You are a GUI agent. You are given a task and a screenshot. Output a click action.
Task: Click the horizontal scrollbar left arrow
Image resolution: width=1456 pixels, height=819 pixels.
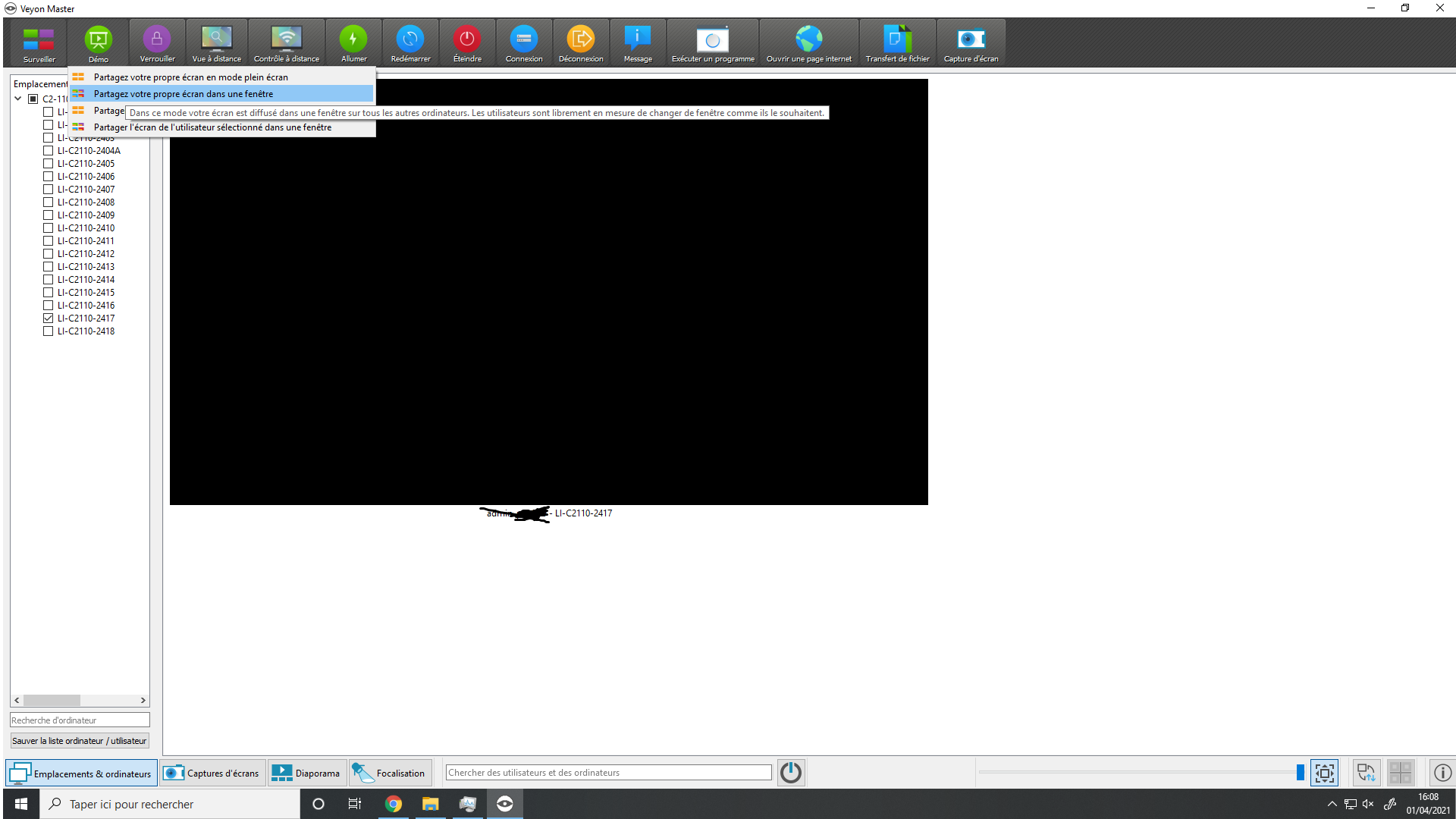tap(17, 701)
